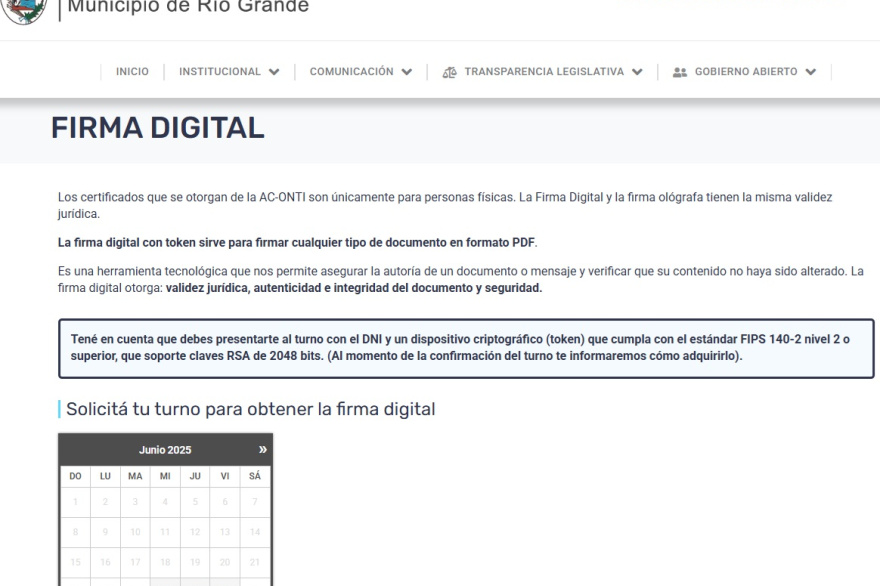
Task: Open the GOBIERNO ABIERTO menu
Action: 744,72
